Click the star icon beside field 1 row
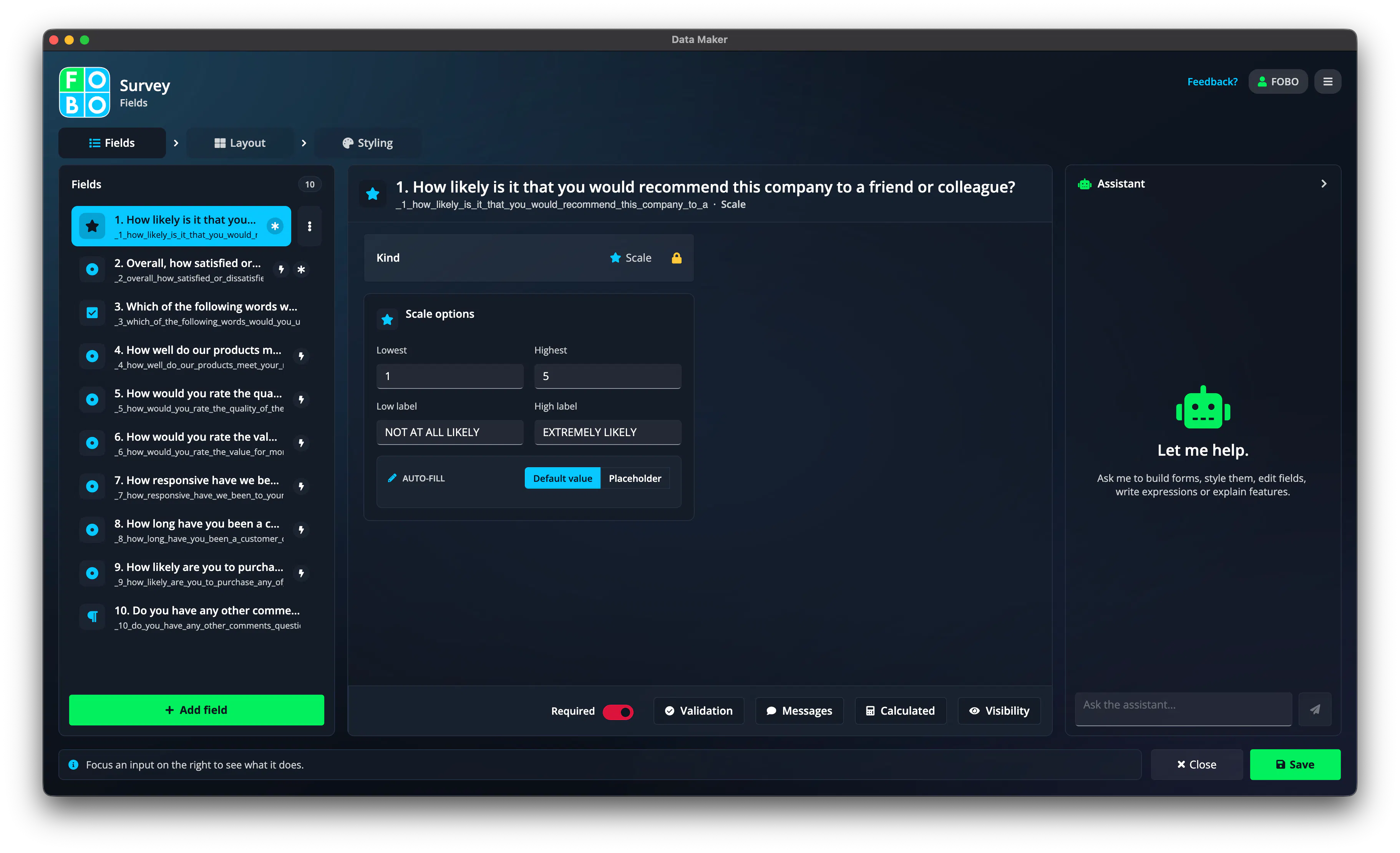 point(92,226)
